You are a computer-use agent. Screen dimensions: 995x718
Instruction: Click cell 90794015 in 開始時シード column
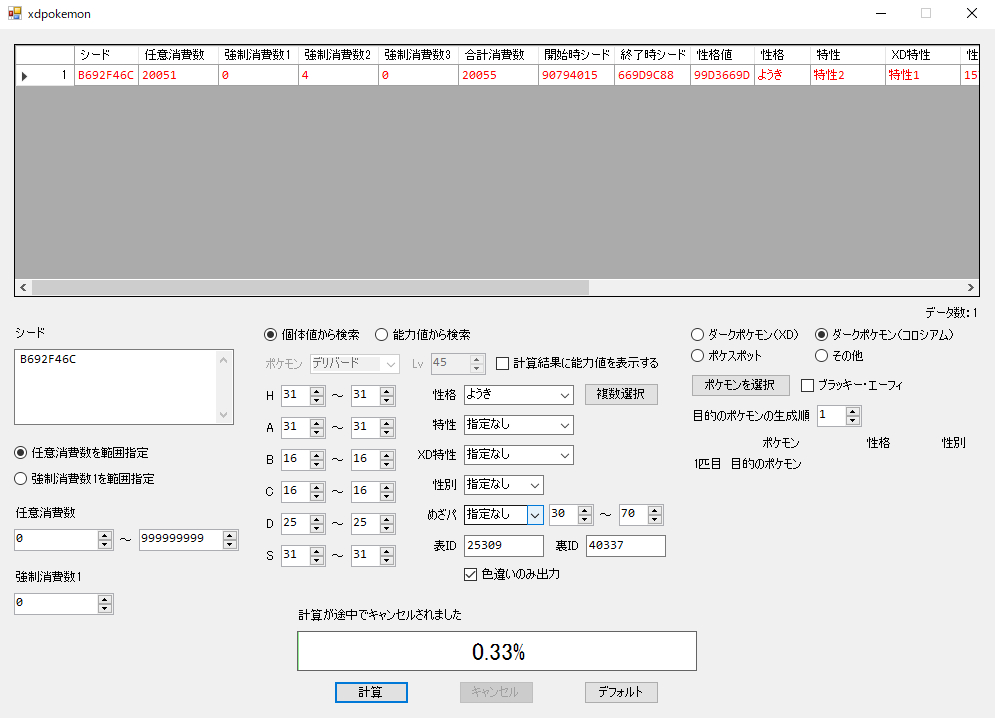point(576,76)
